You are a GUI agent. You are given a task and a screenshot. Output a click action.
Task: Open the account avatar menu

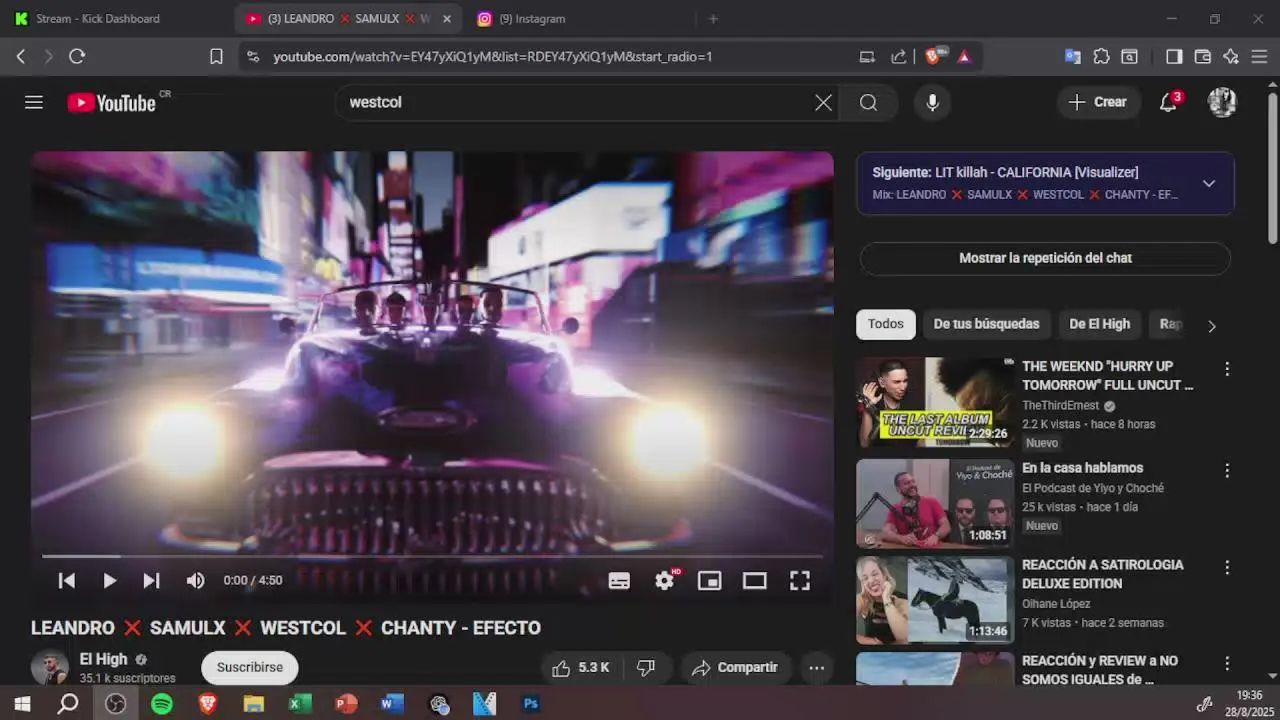(1222, 102)
